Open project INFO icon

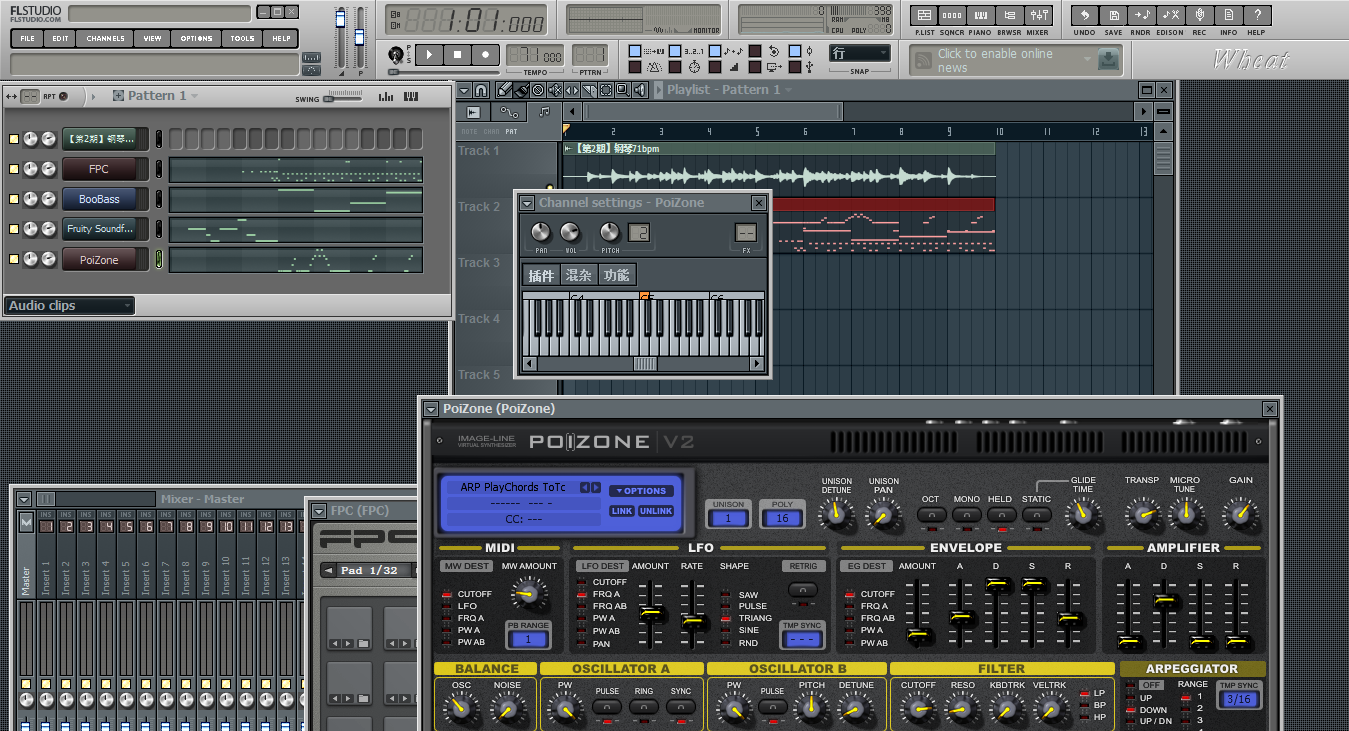pos(1228,16)
